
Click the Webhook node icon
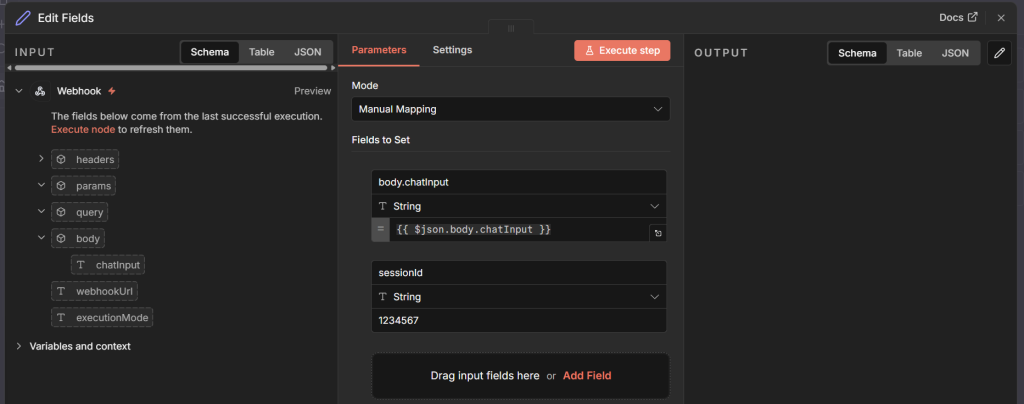pos(41,90)
